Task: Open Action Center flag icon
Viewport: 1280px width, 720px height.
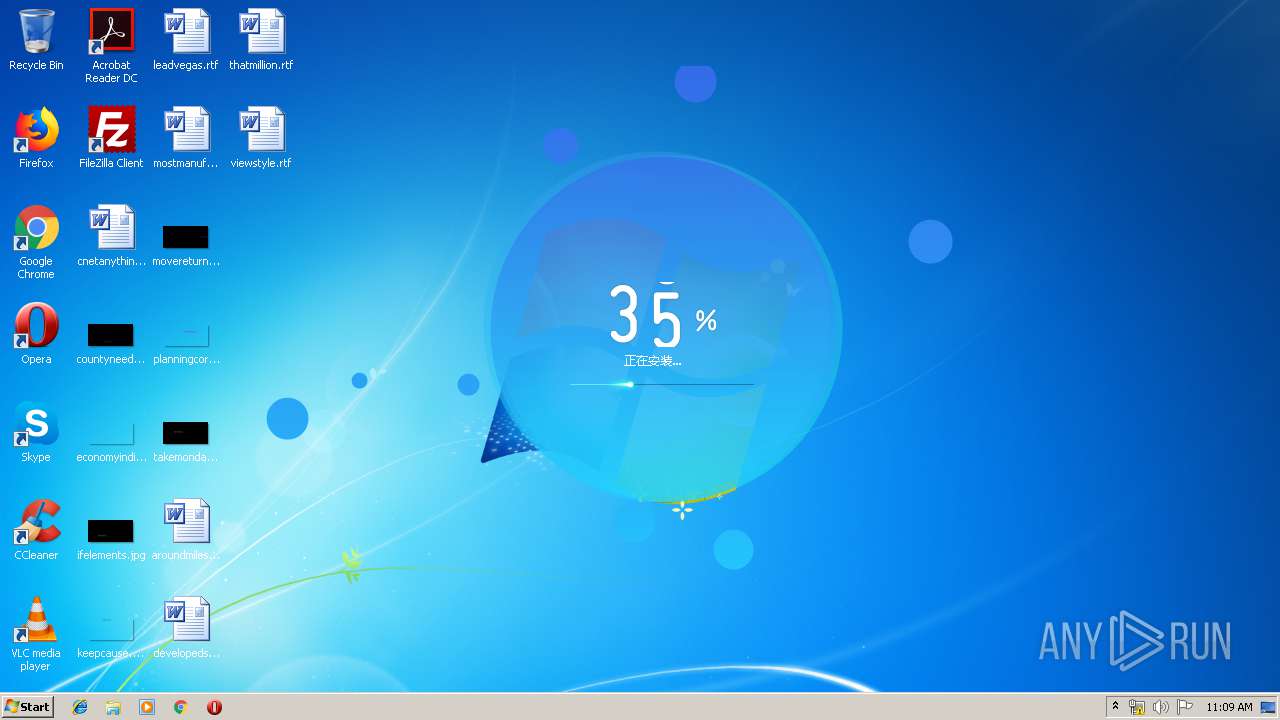Action: tap(1185, 707)
